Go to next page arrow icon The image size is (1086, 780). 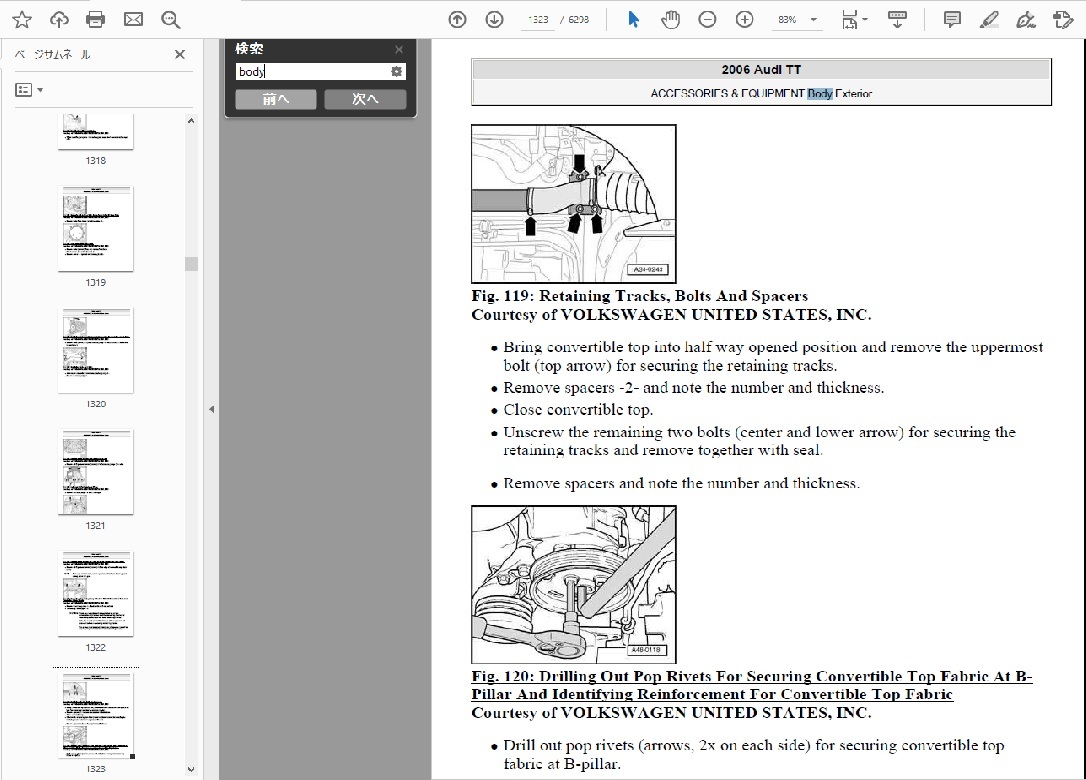[x=495, y=19]
